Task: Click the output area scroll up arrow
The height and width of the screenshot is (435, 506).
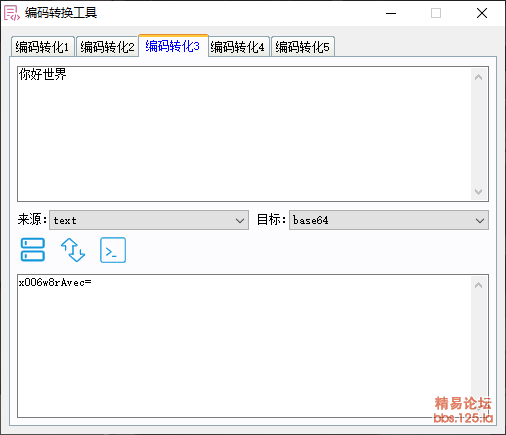Action: 479,285
